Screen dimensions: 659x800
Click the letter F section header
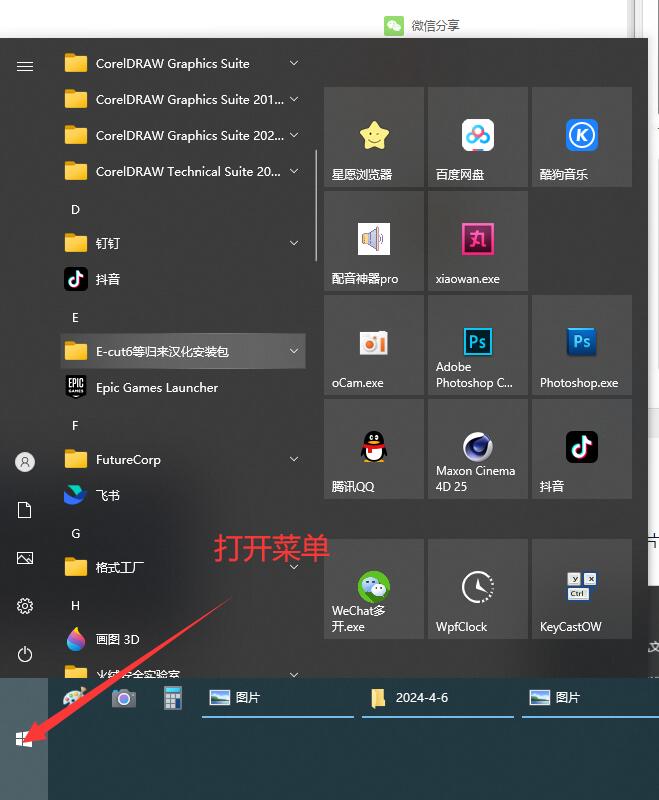pyautogui.click(x=75, y=426)
